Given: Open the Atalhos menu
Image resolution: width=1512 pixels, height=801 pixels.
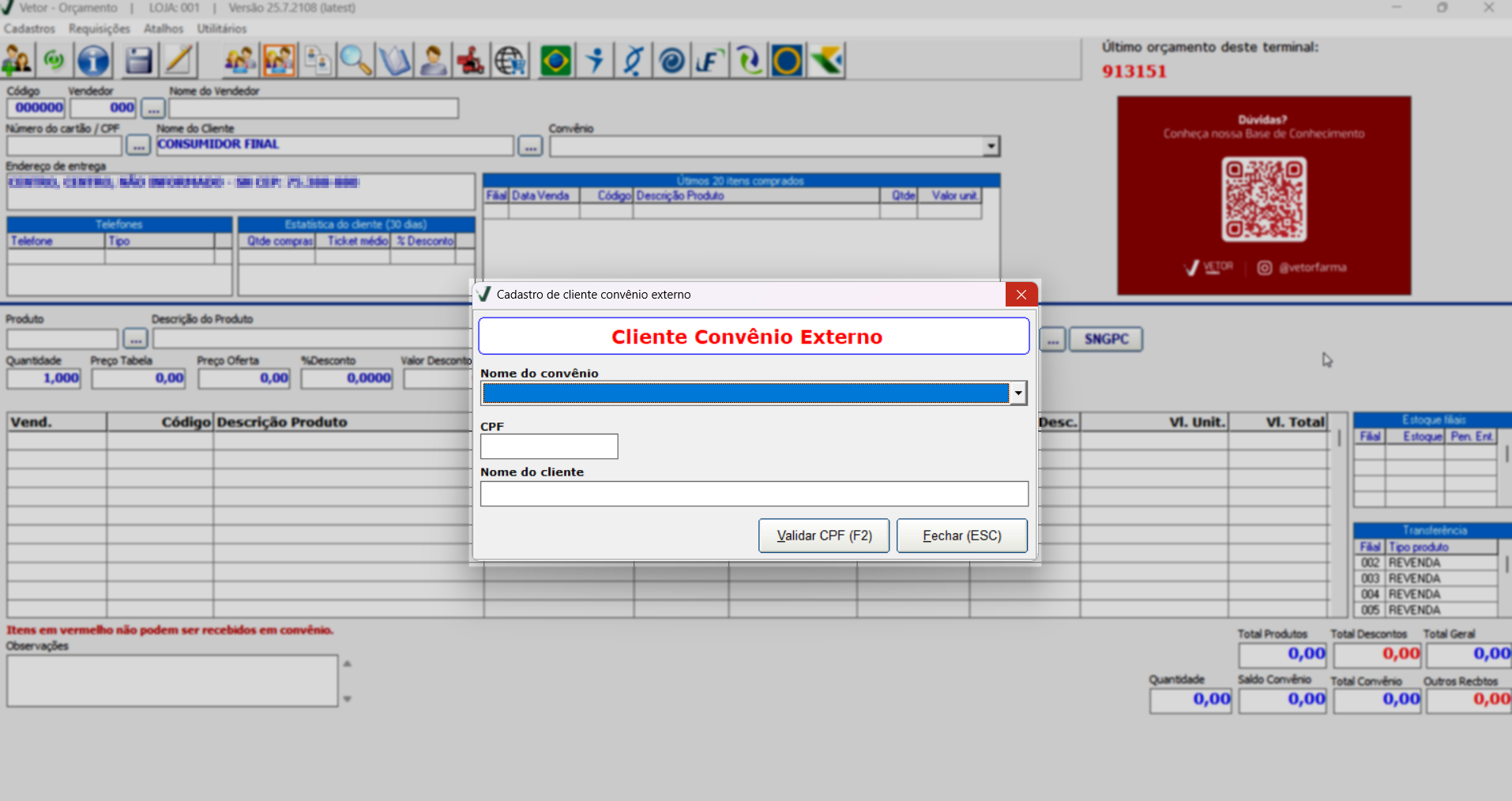Looking at the screenshot, I should click(x=164, y=28).
